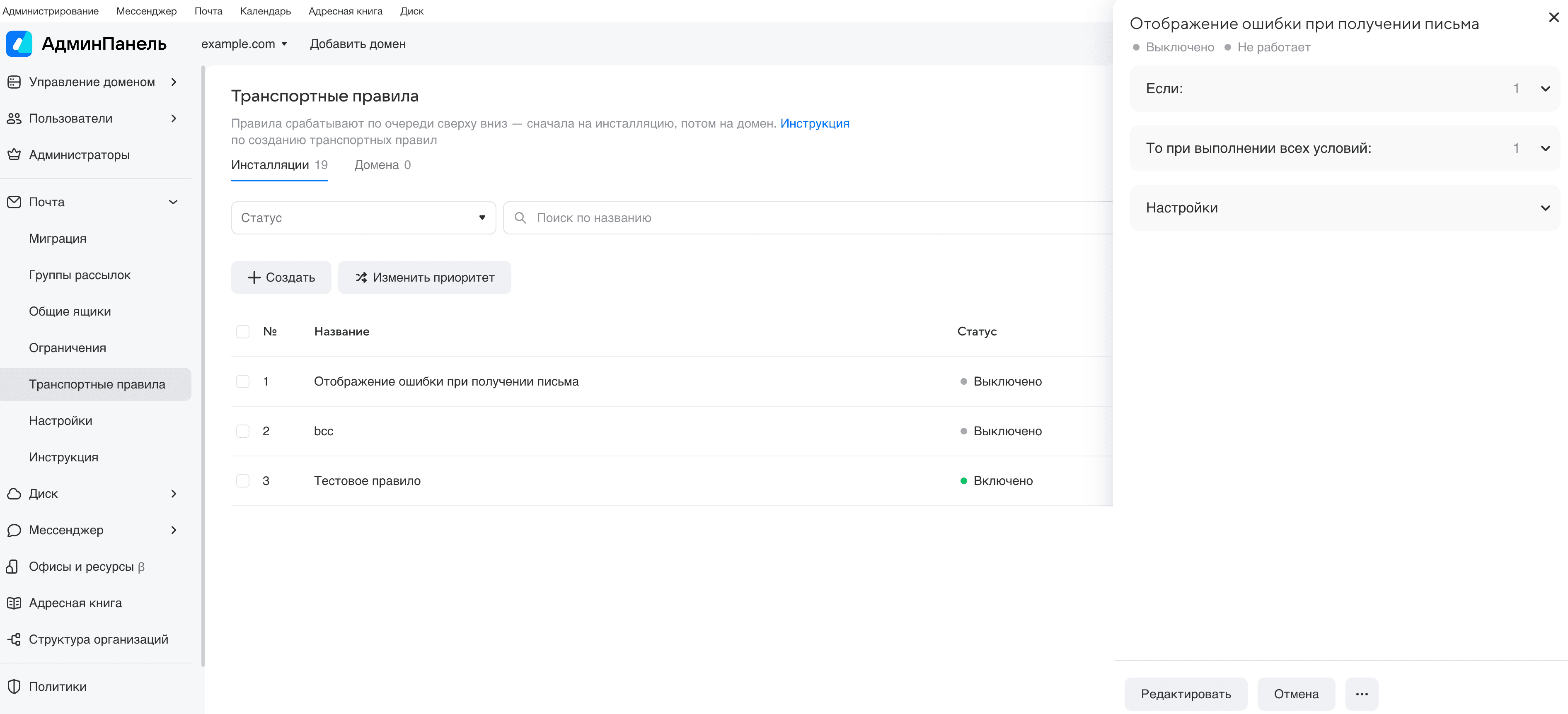Viewport: 1568px width, 714px height.
Task: Expand the Настройки section in side panel
Action: [1345, 208]
